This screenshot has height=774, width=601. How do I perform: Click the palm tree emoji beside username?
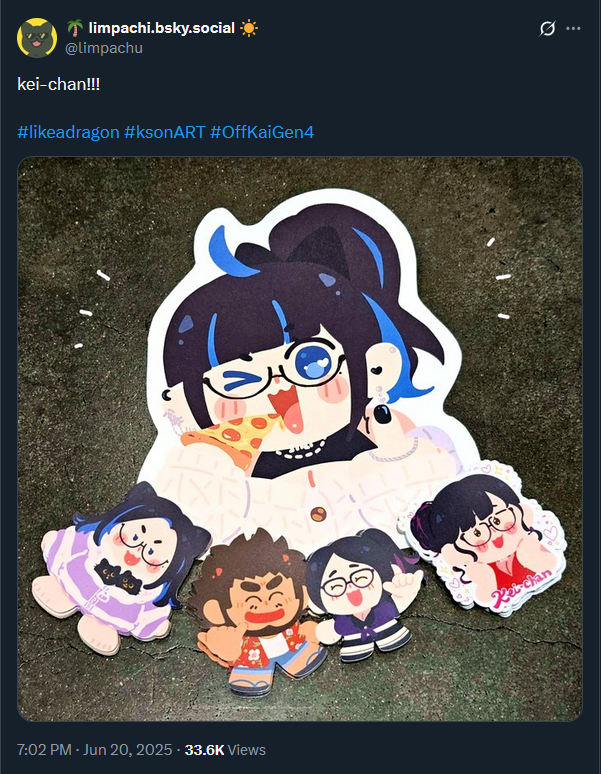[x=75, y=28]
